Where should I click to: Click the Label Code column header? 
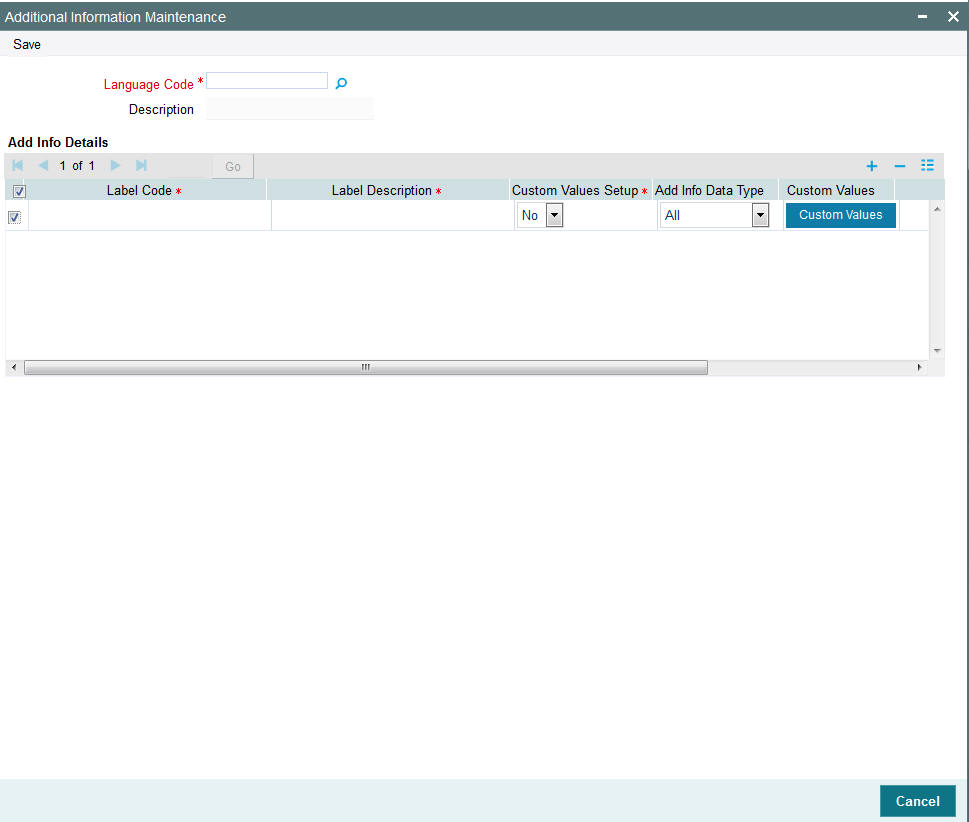click(144, 190)
